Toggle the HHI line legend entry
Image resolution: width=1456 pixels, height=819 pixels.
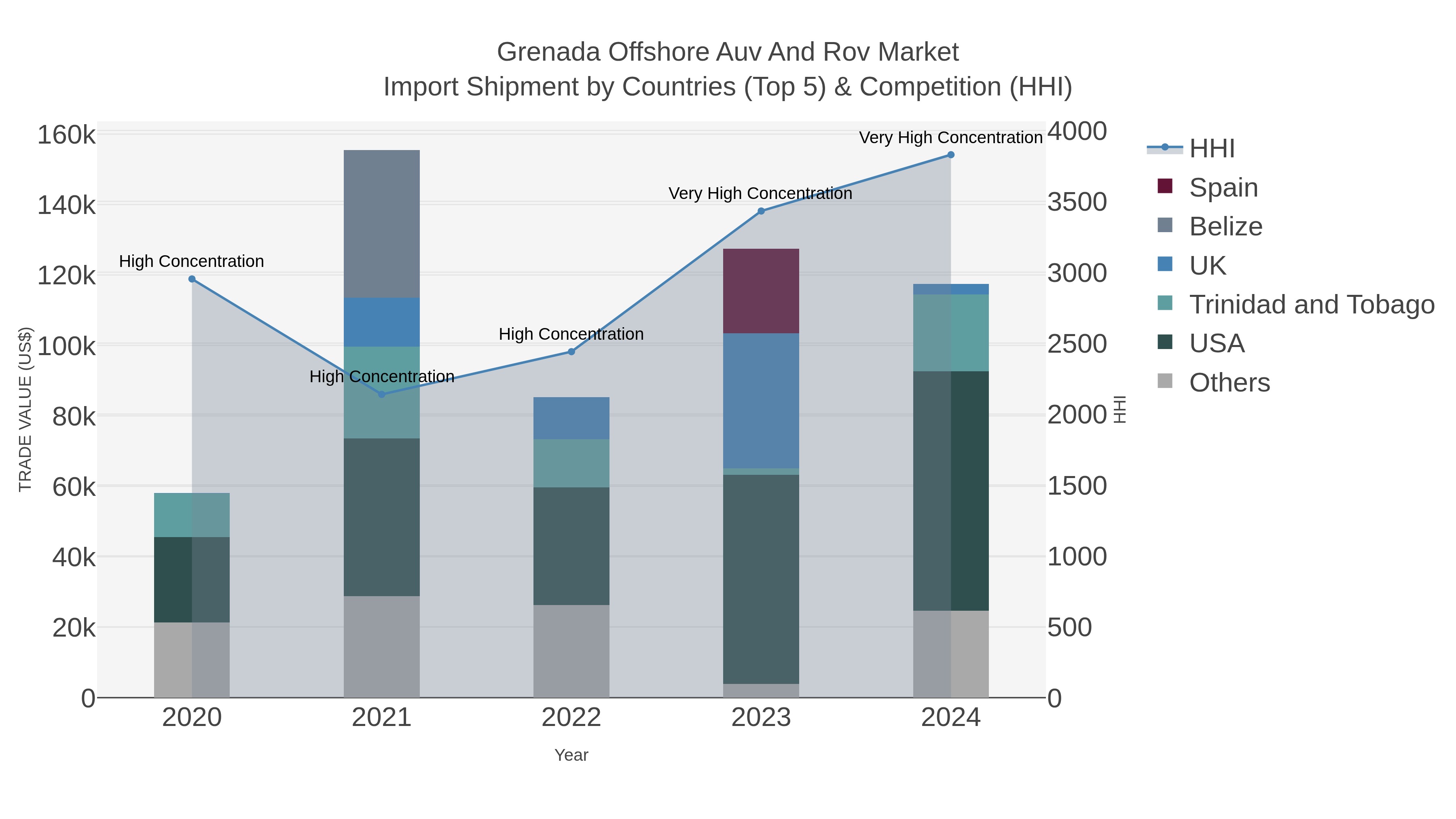pos(1191,149)
